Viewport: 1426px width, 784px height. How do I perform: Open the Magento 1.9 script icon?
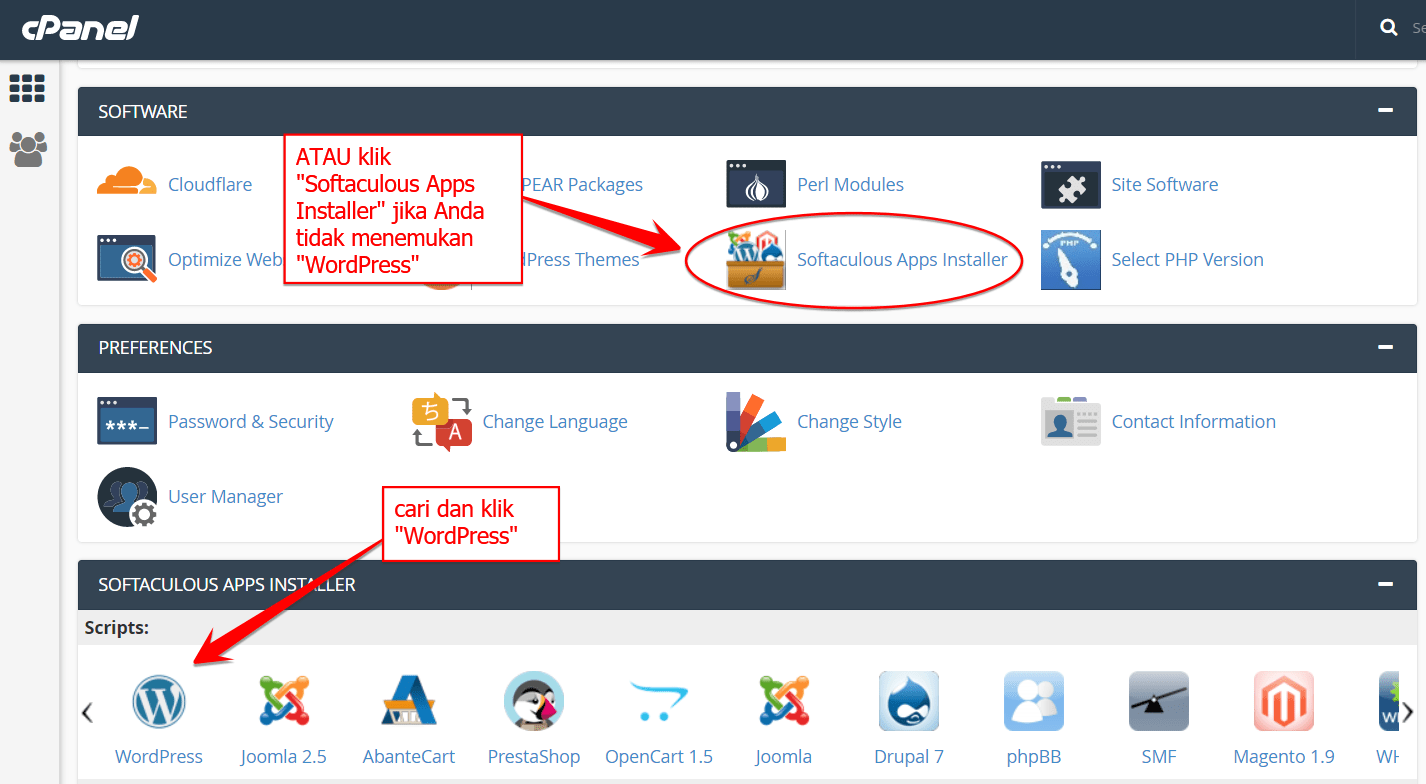click(x=1284, y=701)
